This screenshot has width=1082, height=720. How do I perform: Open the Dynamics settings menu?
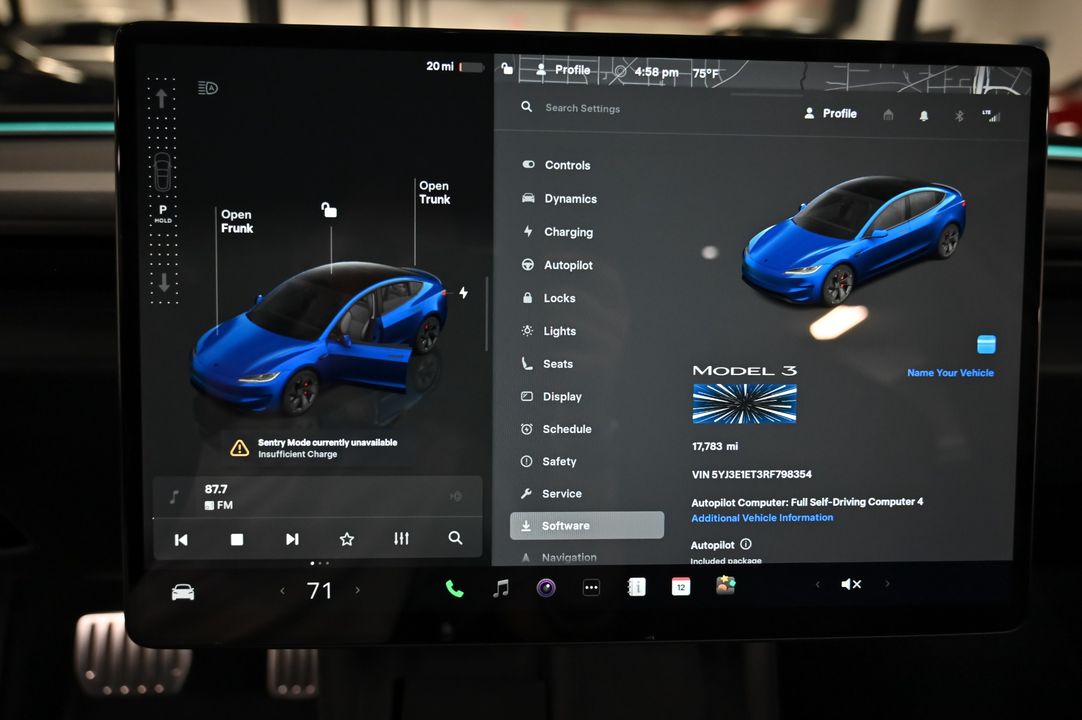[560, 198]
